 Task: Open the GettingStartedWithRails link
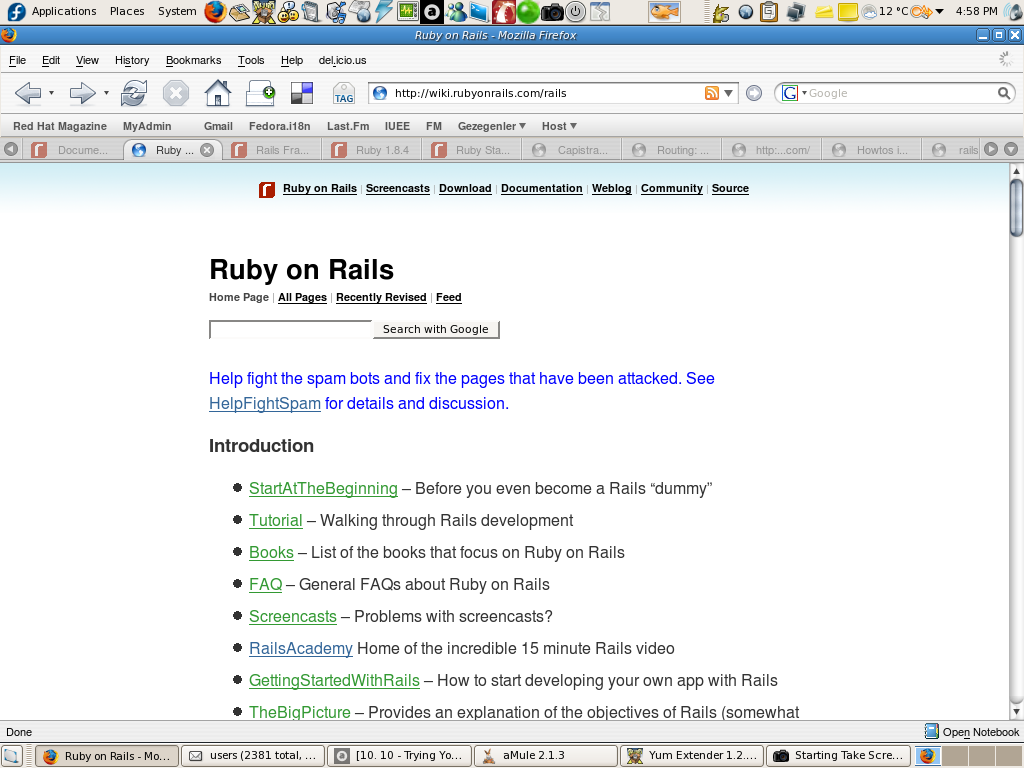point(334,680)
